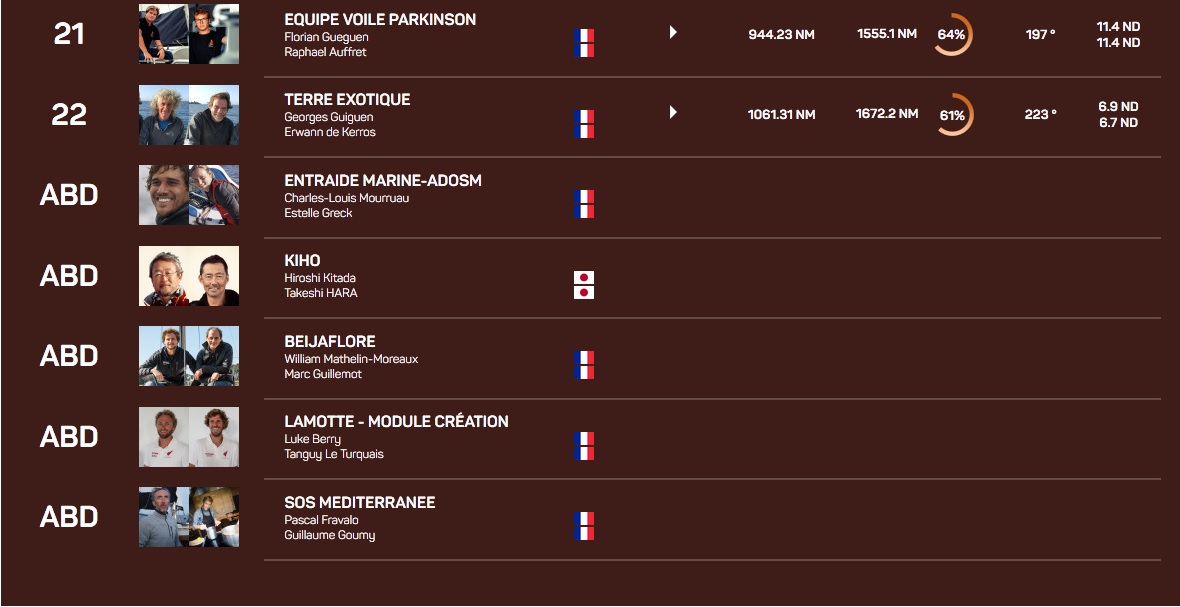
Task: Click French flag beside Beijaflore
Action: [x=584, y=365]
